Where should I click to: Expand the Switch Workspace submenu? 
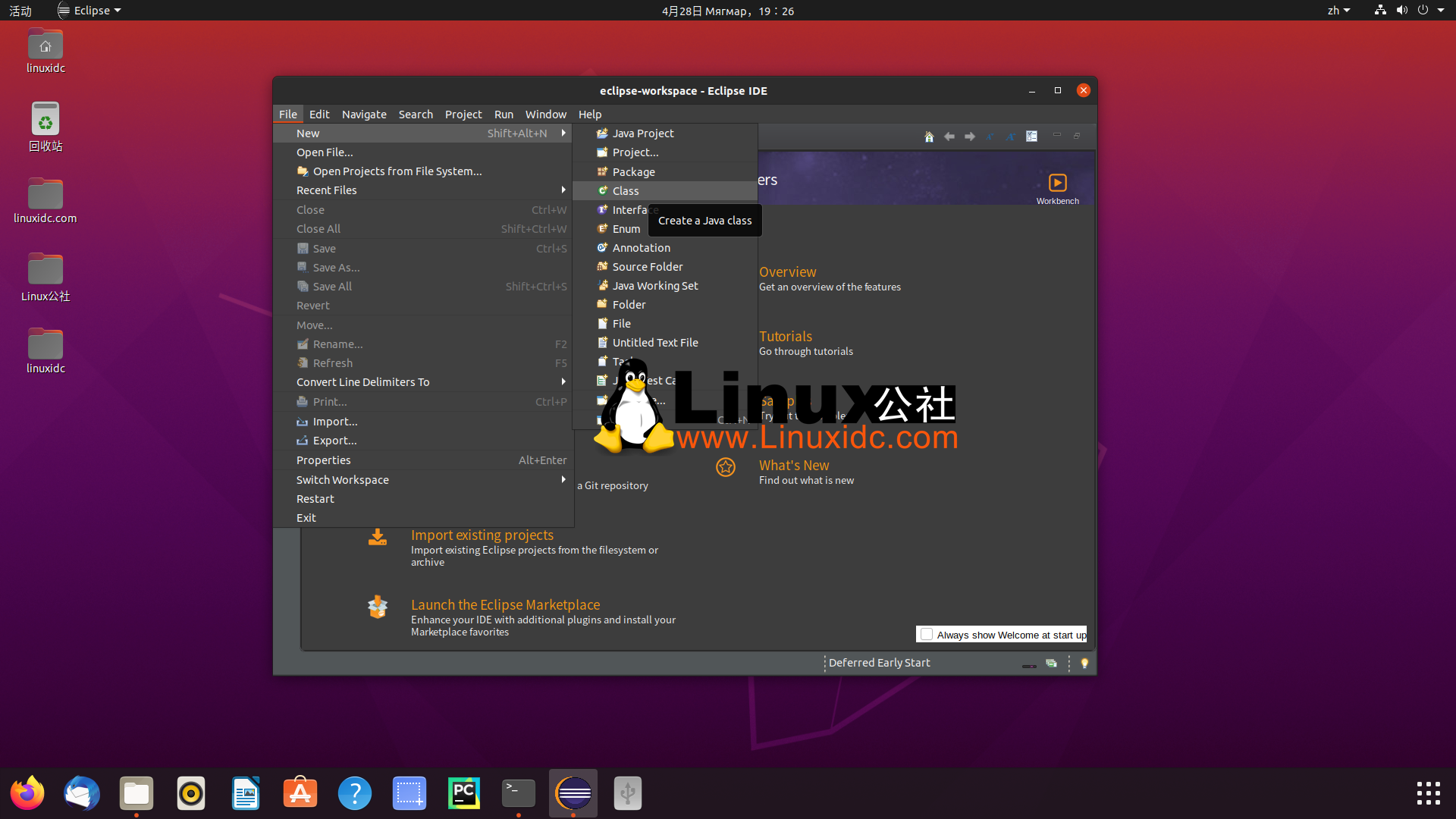pyautogui.click(x=563, y=480)
